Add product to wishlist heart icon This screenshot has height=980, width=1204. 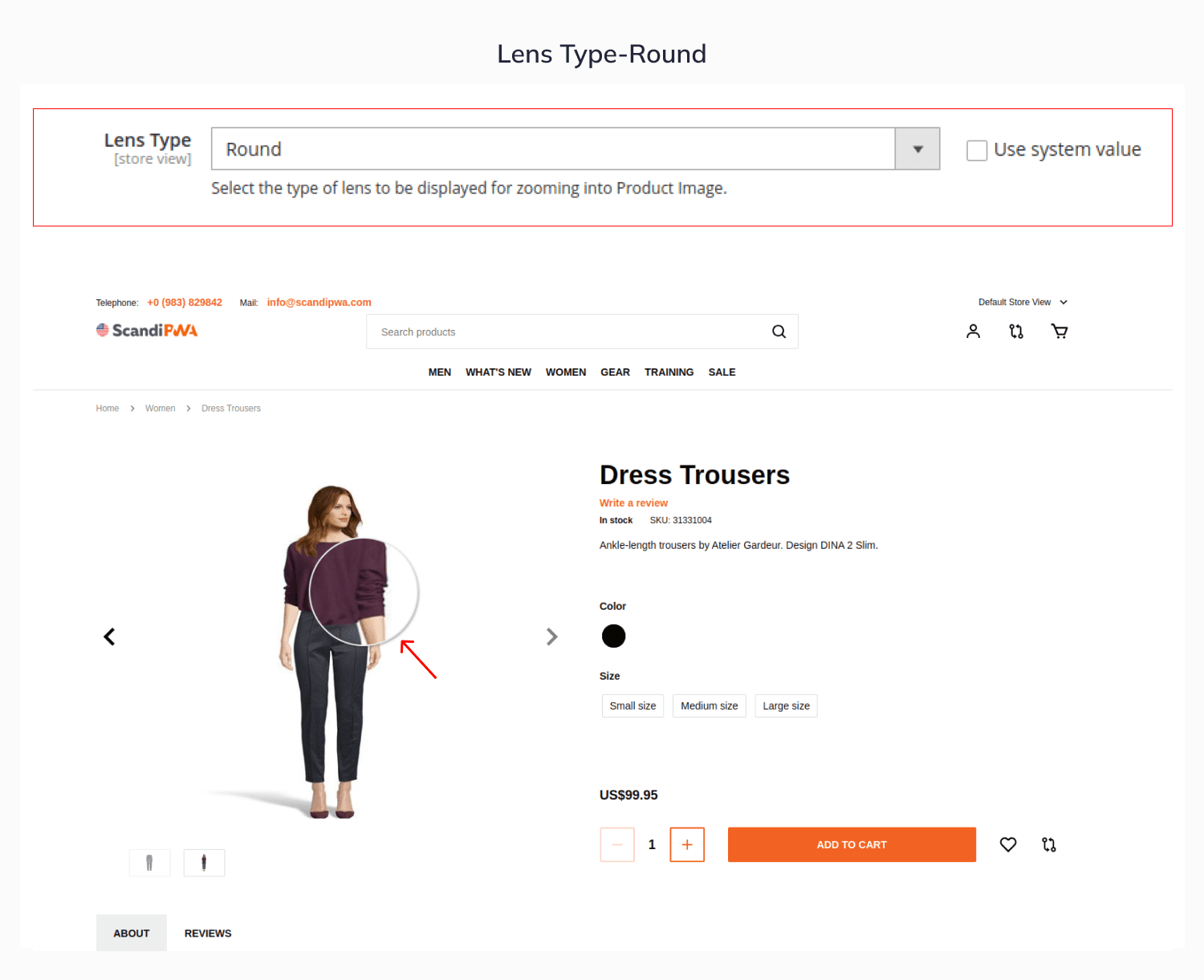[x=1008, y=844]
